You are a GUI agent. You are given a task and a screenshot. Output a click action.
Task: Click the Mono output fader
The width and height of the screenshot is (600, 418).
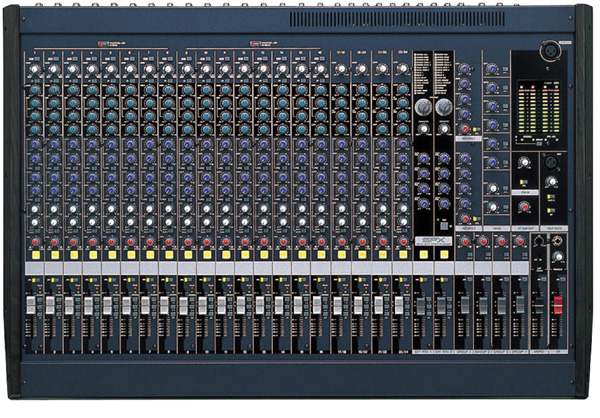(x=540, y=303)
